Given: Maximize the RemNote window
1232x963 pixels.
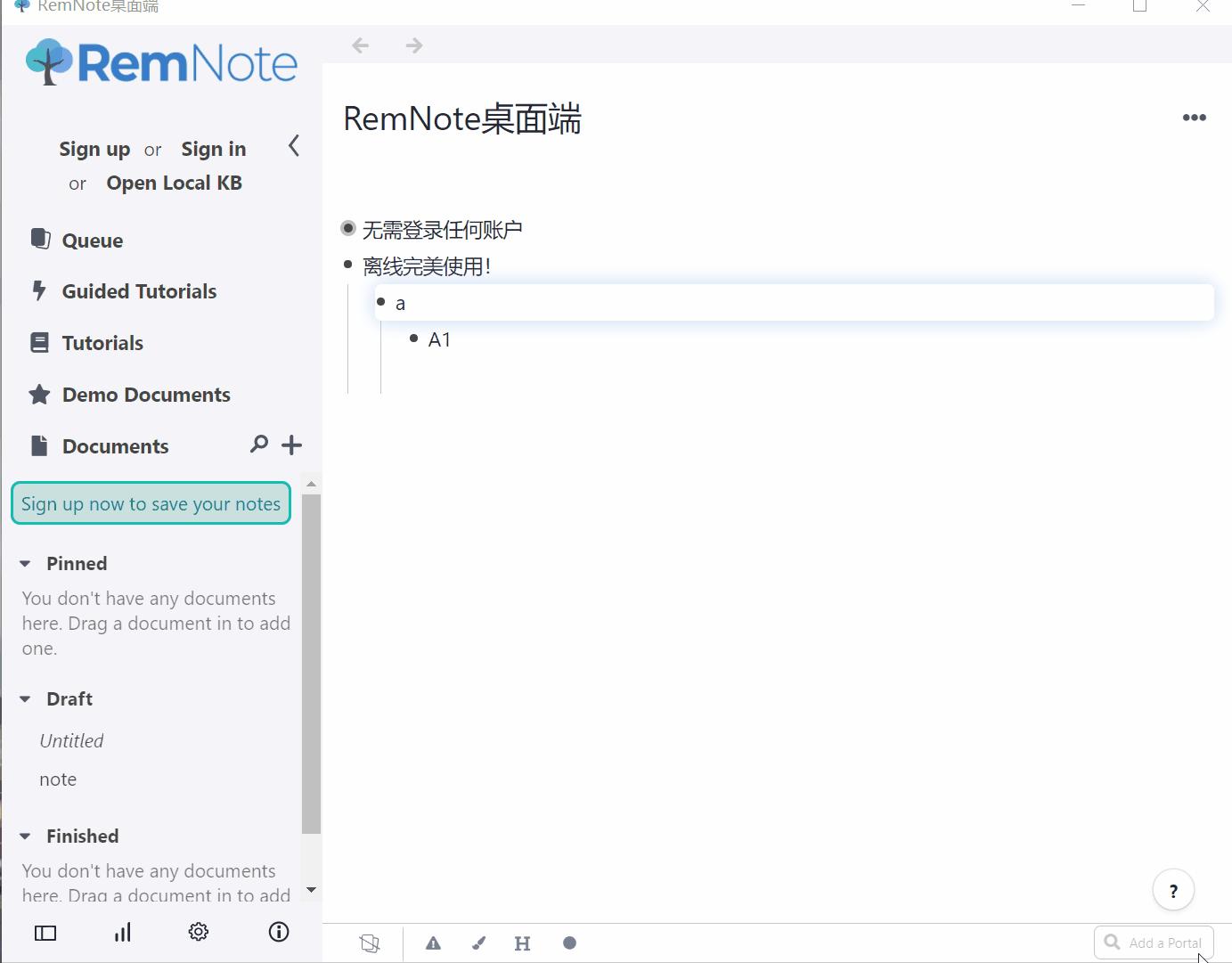Looking at the screenshot, I should (1139, 6).
